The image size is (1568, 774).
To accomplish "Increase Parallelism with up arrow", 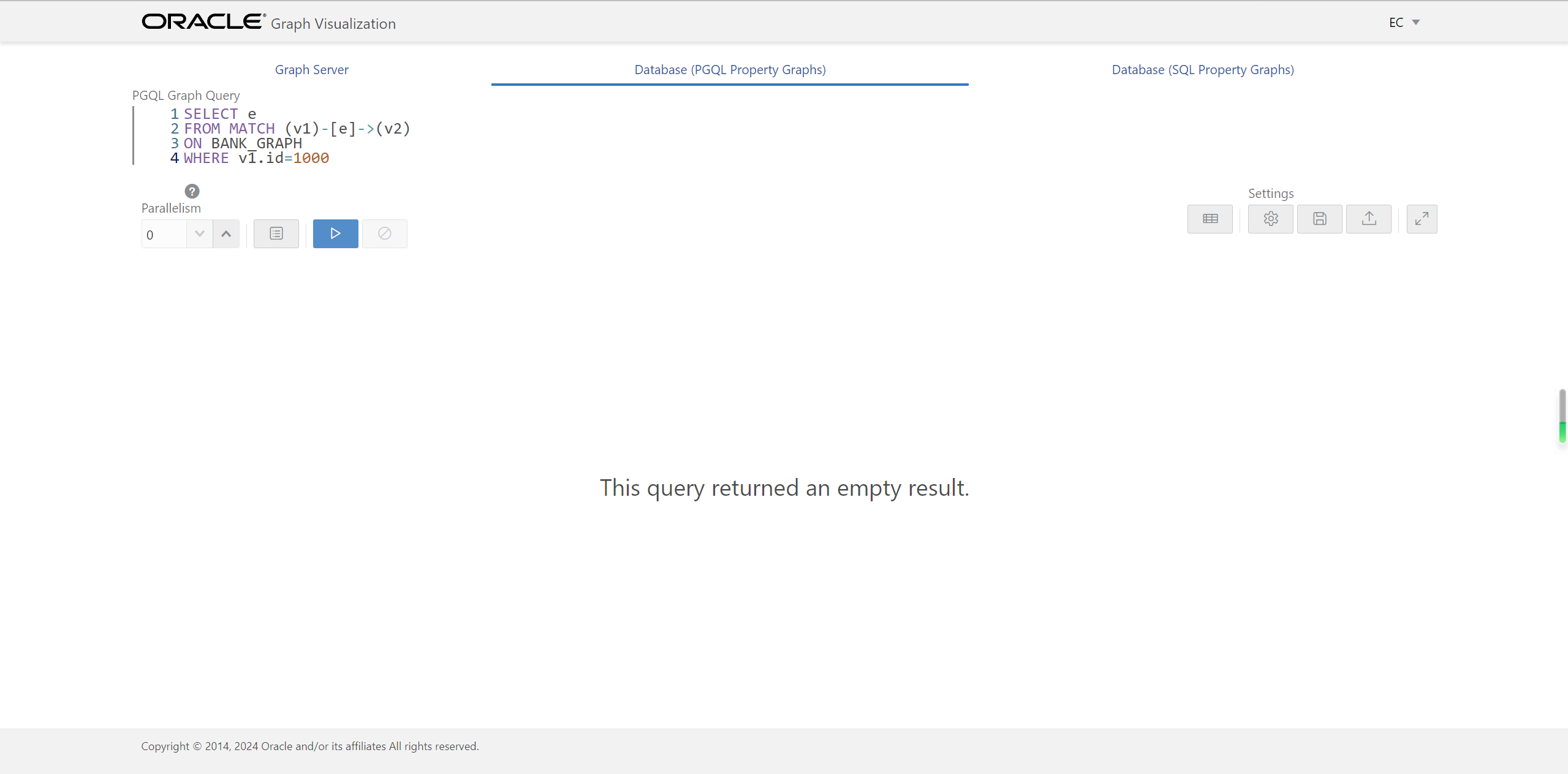I will [226, 233].
